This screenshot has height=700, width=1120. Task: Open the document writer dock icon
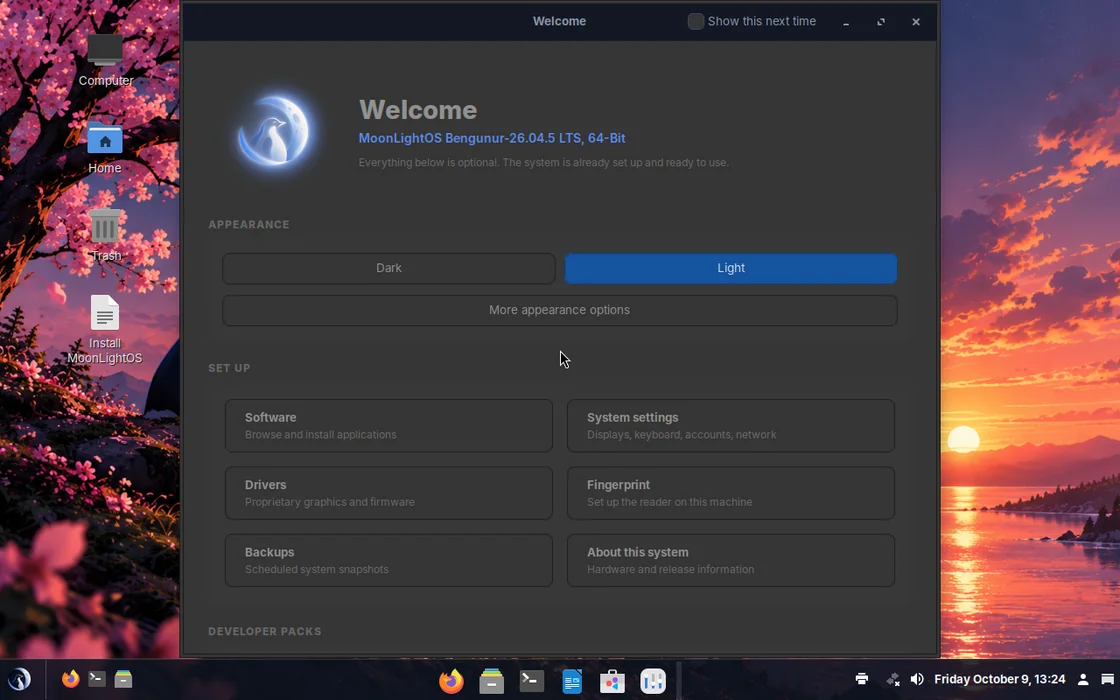(572, 681)
